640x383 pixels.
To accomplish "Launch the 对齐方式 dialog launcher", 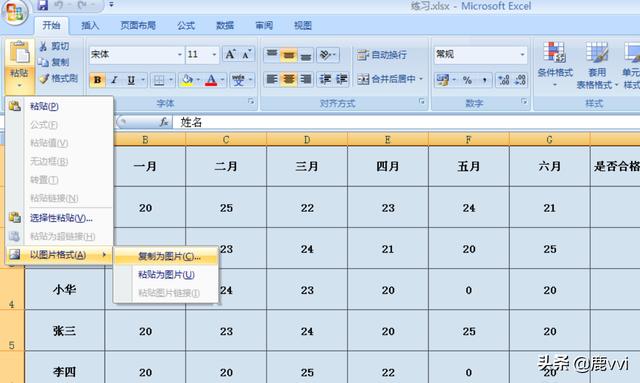I will (422, 101).
